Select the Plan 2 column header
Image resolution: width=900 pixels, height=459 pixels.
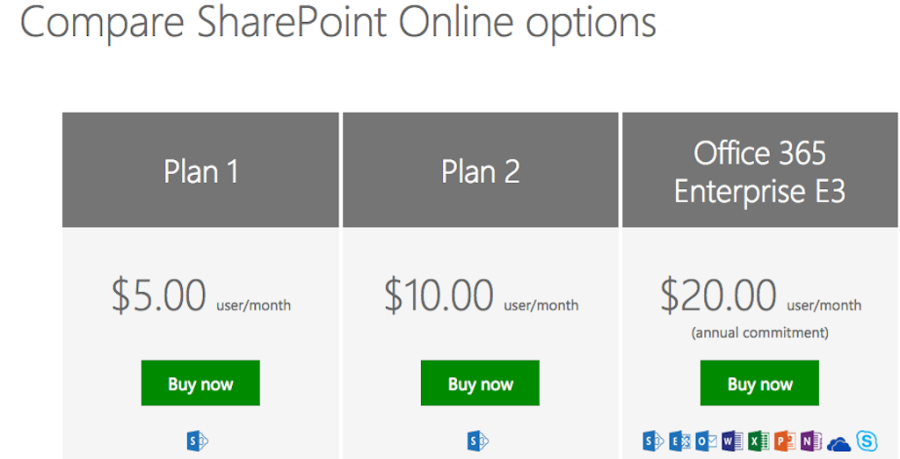480,171
